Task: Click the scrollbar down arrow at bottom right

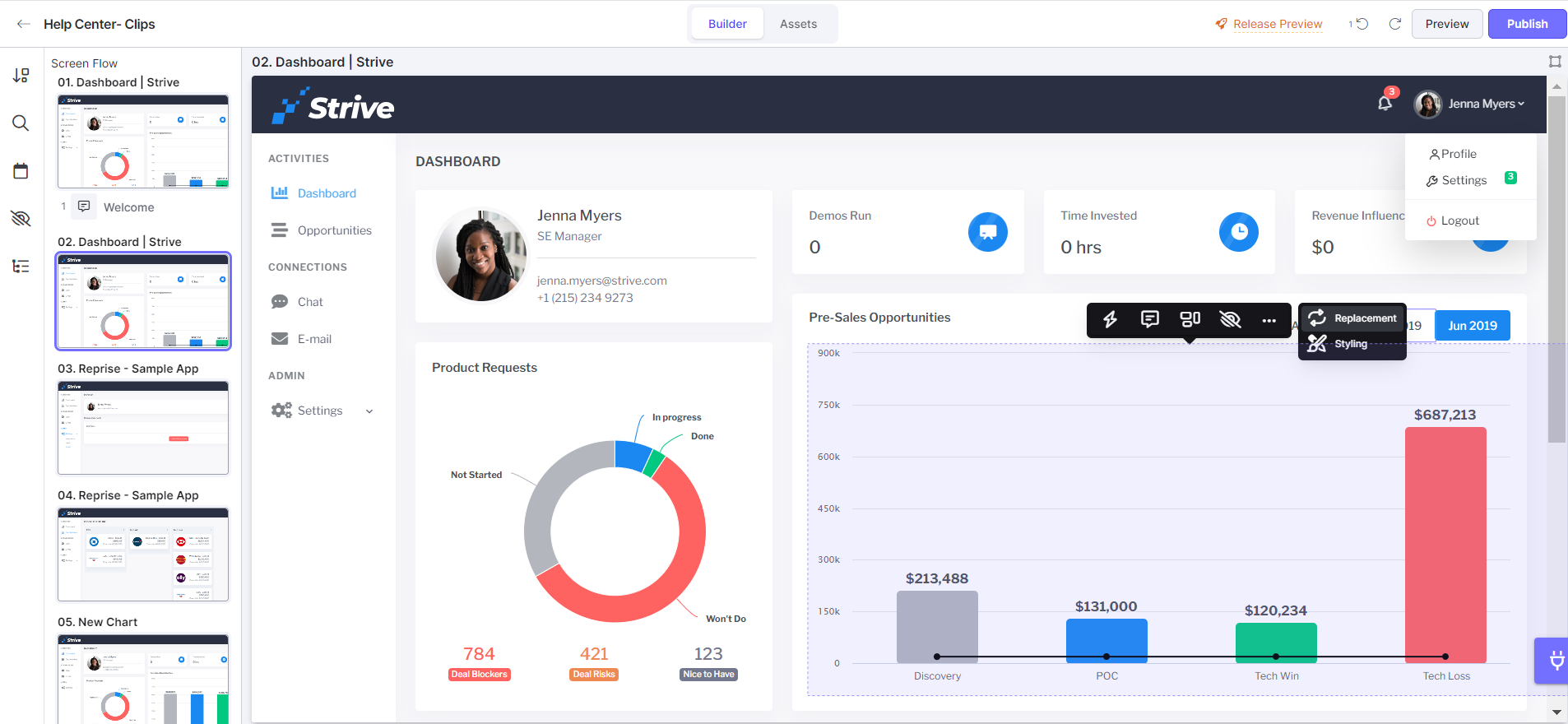Action: [1556, 712]
